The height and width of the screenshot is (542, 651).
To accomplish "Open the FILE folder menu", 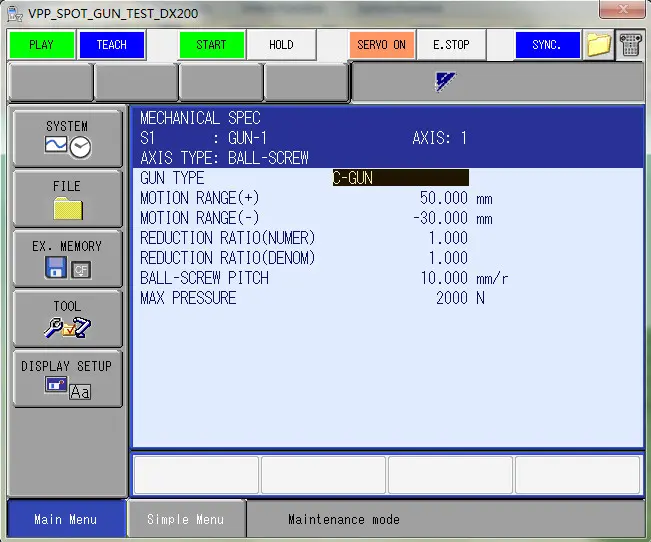I will [x=67, y=199].
